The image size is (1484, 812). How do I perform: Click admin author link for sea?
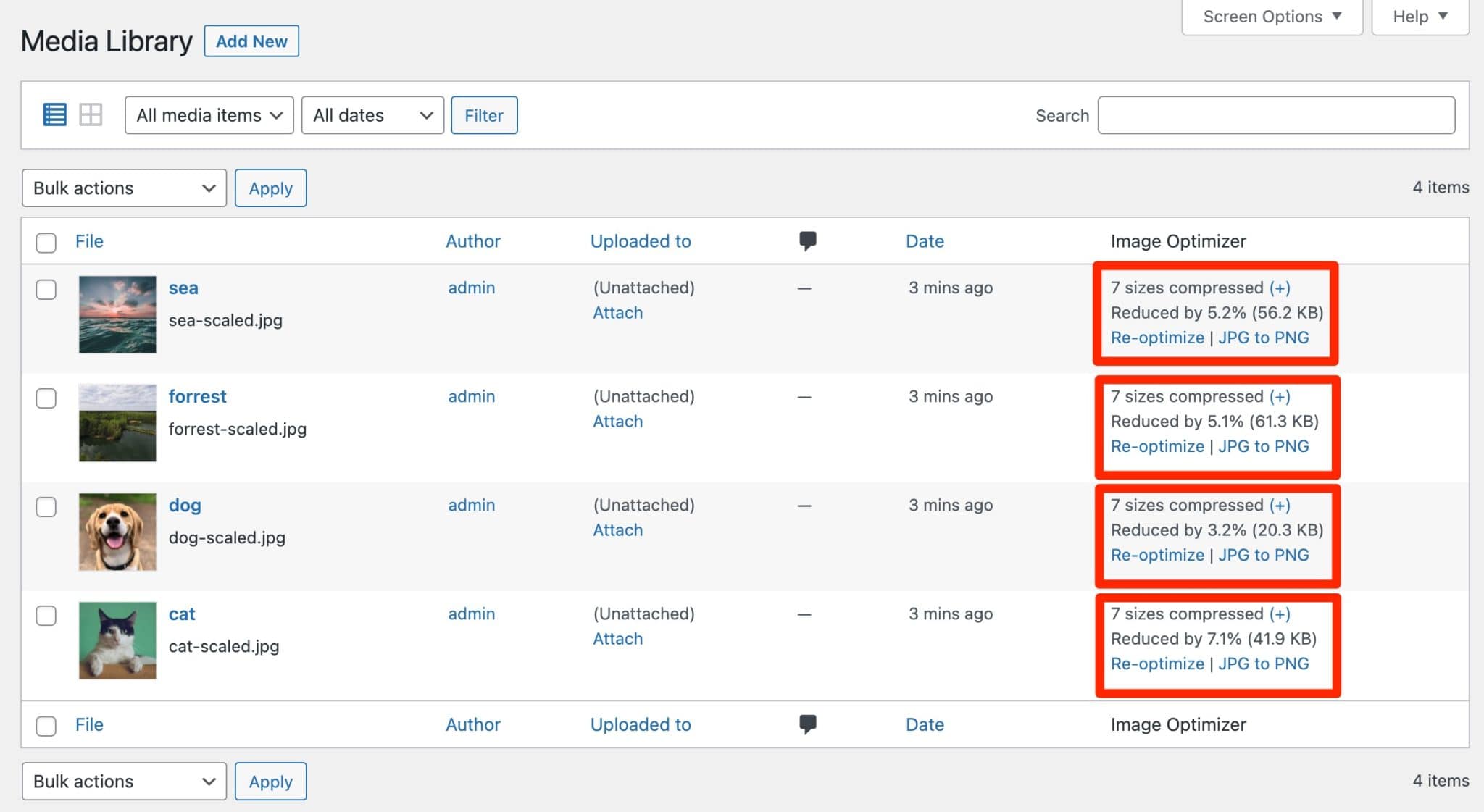coord(472,288)
